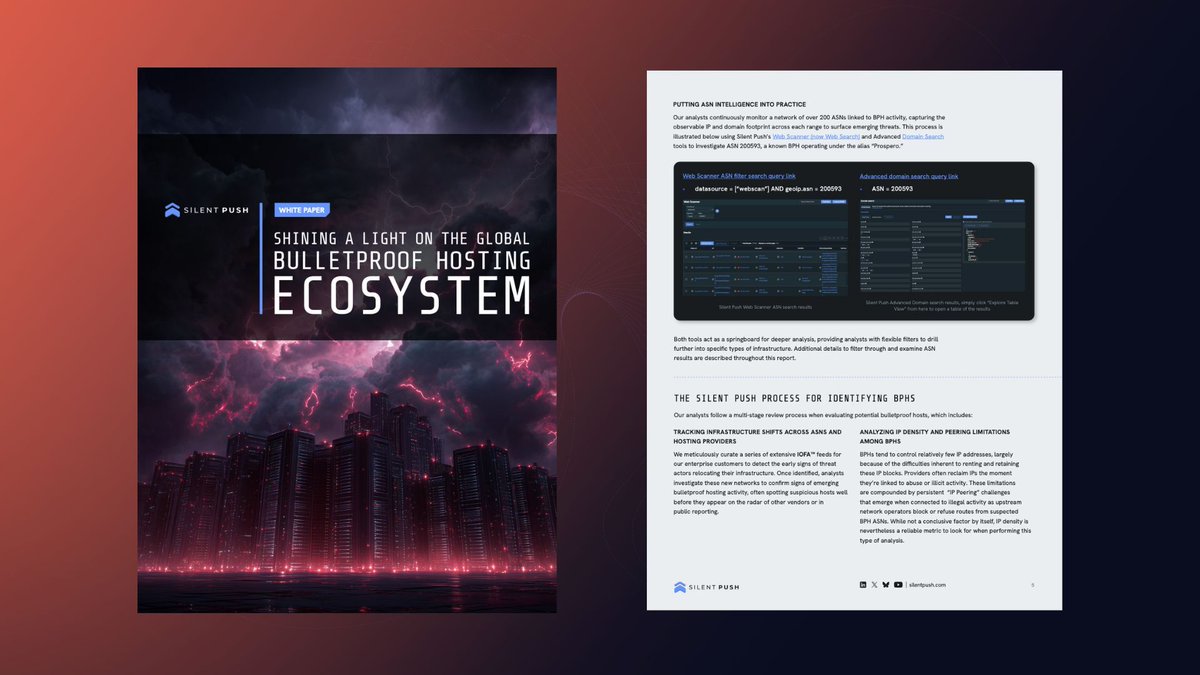
Task: Open the YouTube icon in the footer
Action: pos(898,584)
